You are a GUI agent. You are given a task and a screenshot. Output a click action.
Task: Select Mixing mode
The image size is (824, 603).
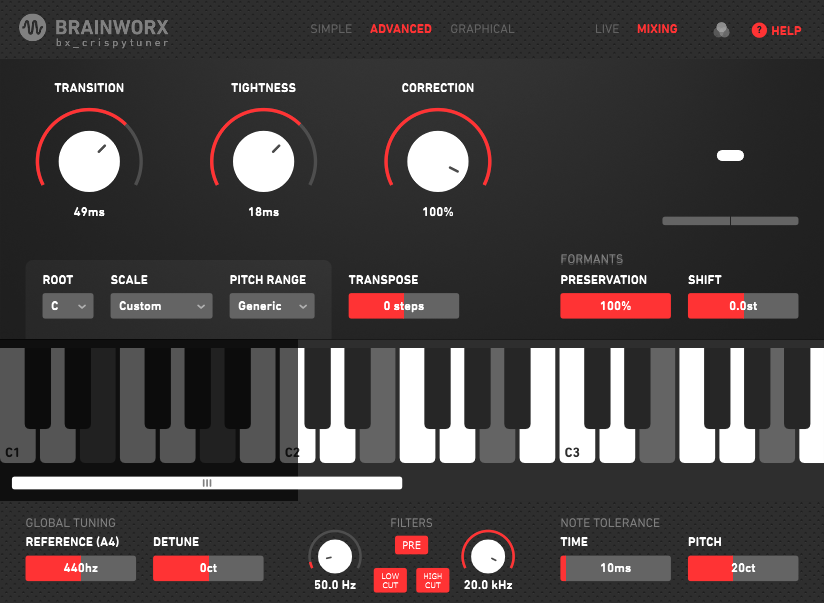point(657,29)
